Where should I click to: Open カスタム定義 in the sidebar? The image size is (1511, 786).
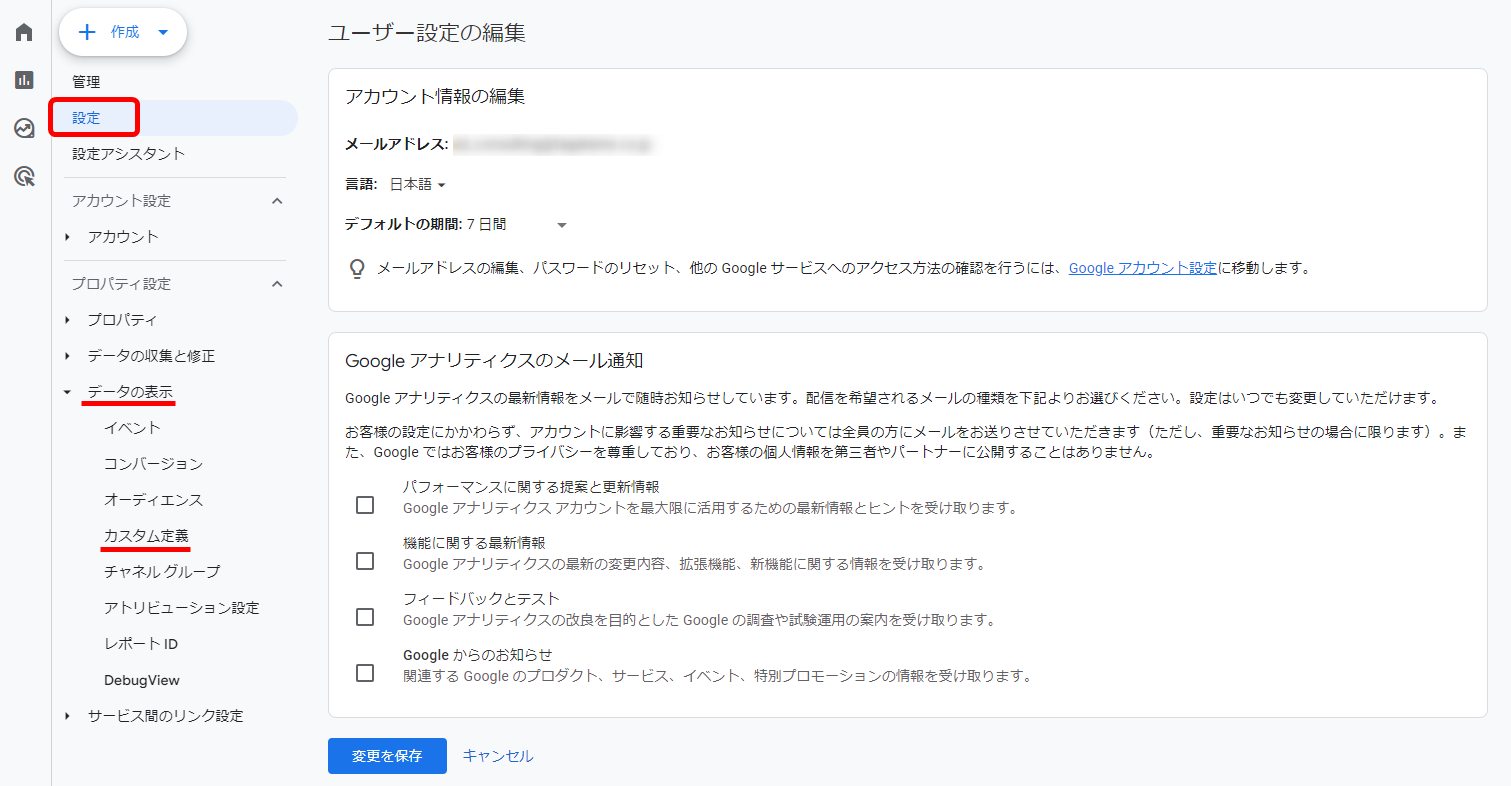coord(146,536)
